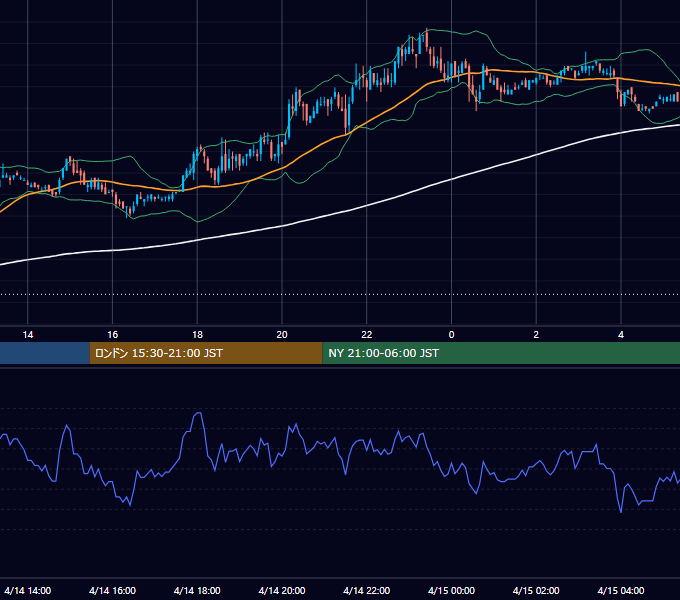
Task: Click the 4/14 16:00 date label
Action: pos(112,590)
